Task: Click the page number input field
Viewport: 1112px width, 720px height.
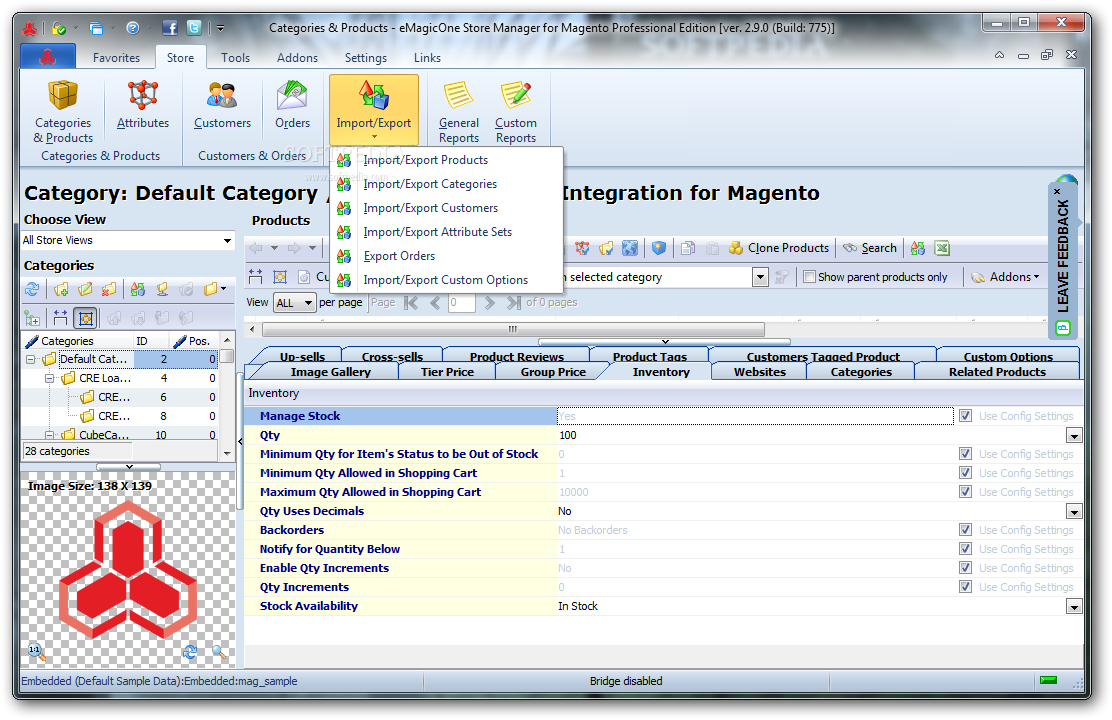Action: [x=462, y=303]
